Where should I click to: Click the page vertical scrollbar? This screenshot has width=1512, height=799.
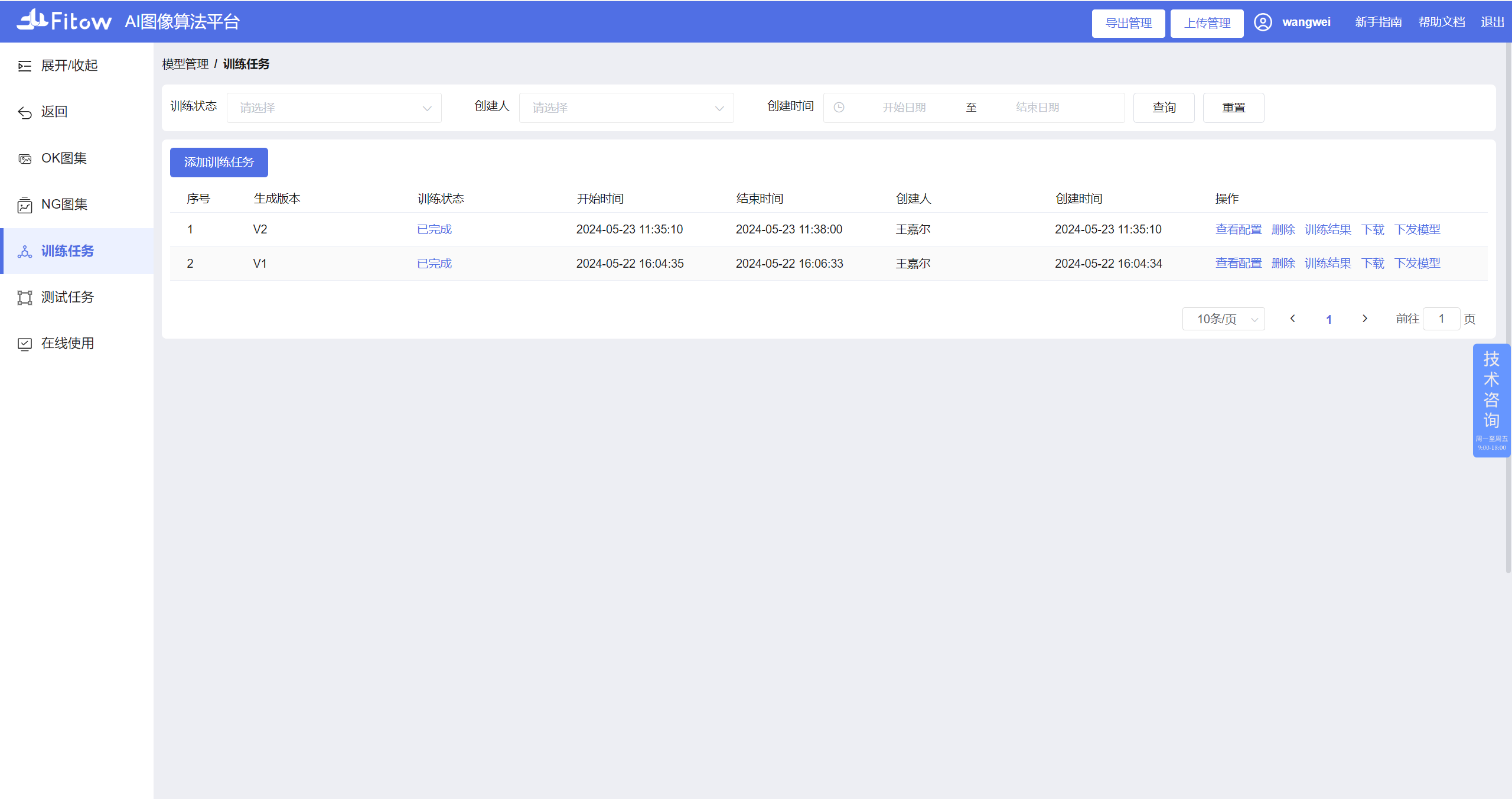pyautogui.click(x=1508, y=307)
